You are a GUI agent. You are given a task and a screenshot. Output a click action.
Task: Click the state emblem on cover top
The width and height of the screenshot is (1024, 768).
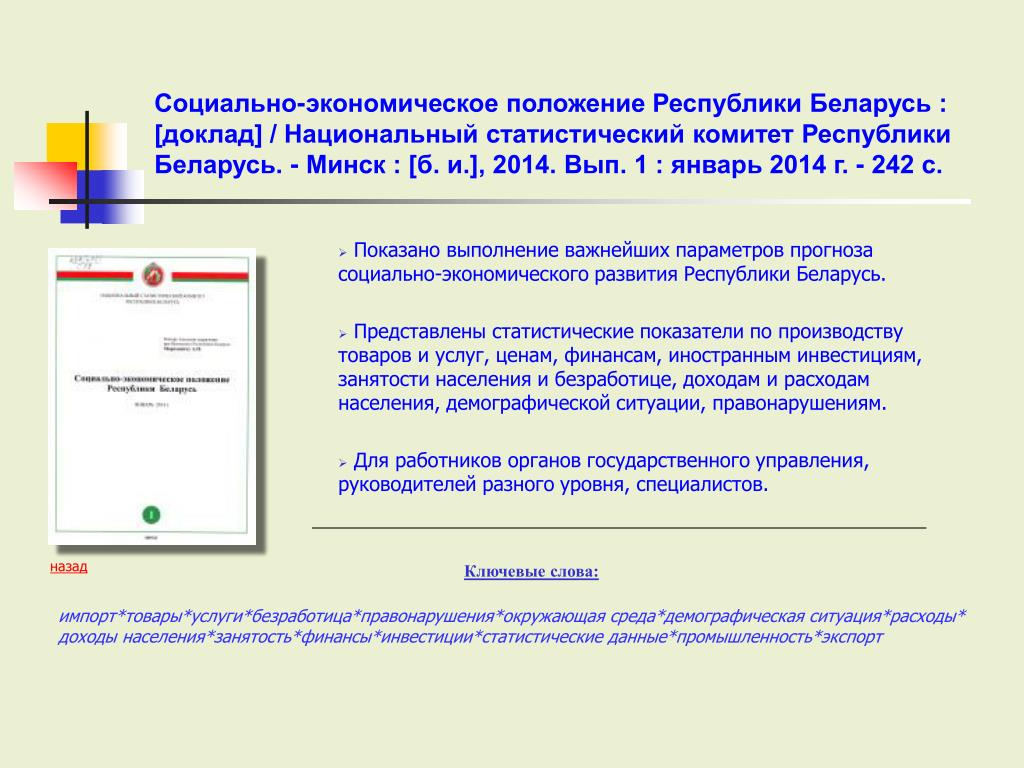(153, 276)
